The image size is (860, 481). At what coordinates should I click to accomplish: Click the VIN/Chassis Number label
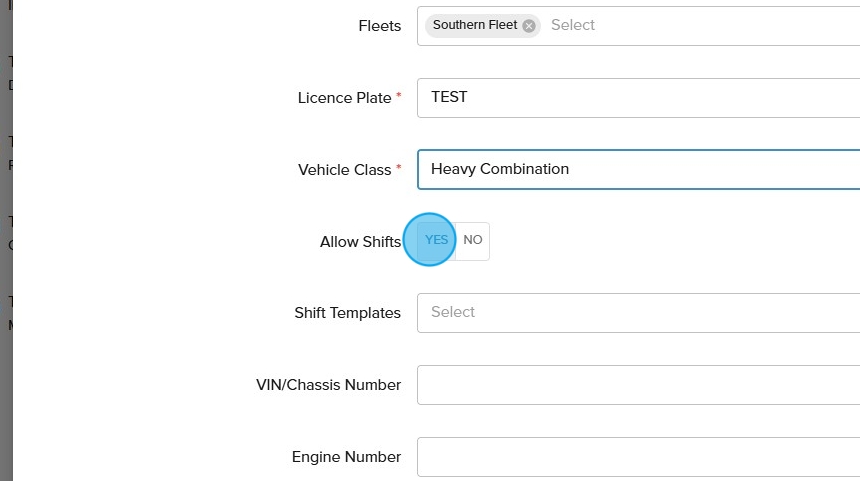pyautogui.click(x=328, y=385)
